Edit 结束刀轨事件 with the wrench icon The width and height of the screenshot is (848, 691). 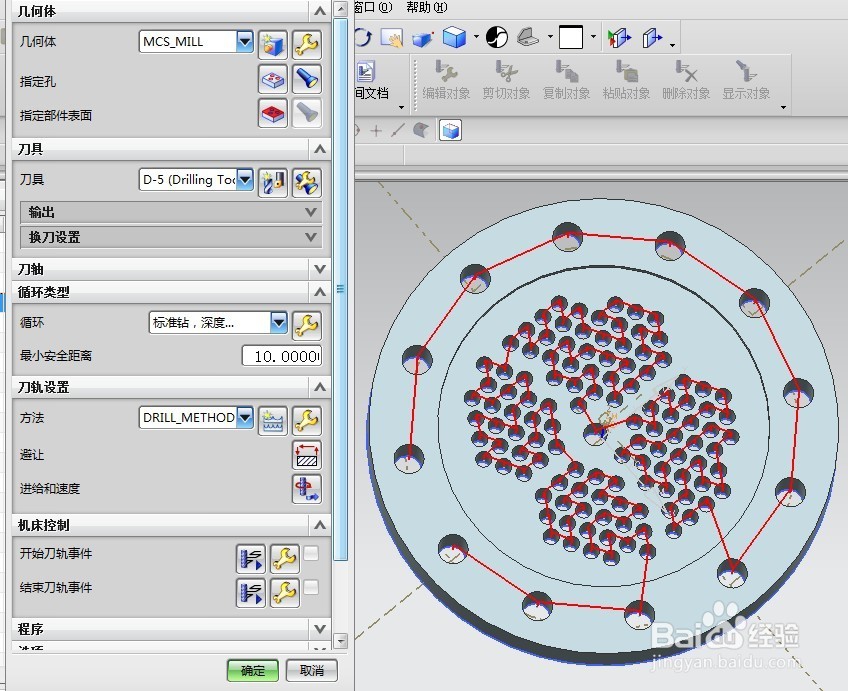tap(284, 593)
